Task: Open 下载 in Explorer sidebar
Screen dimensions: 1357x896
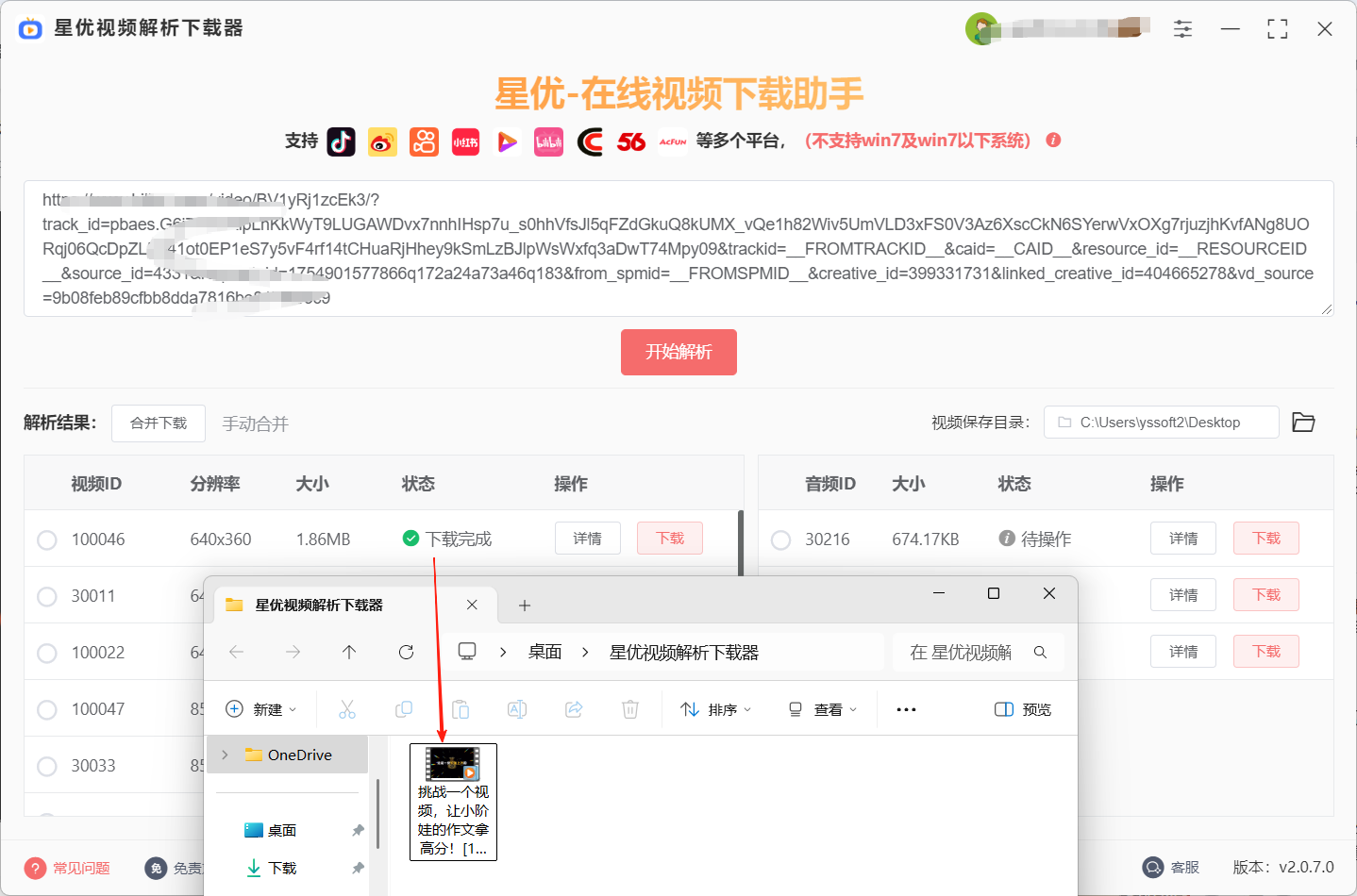Action: [x=282, y=868]
